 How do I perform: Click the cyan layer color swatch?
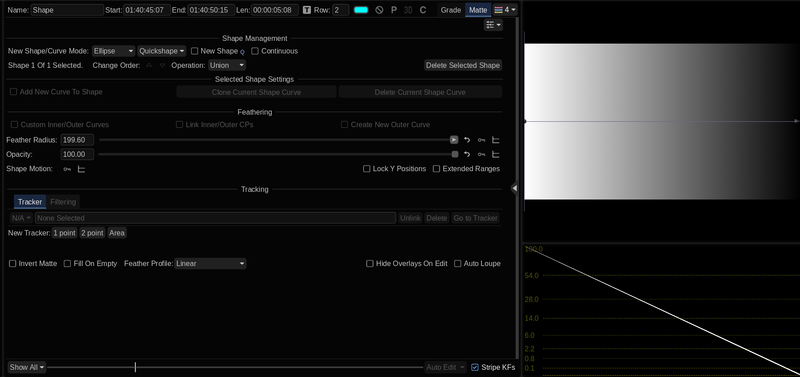tap(361, 10)
